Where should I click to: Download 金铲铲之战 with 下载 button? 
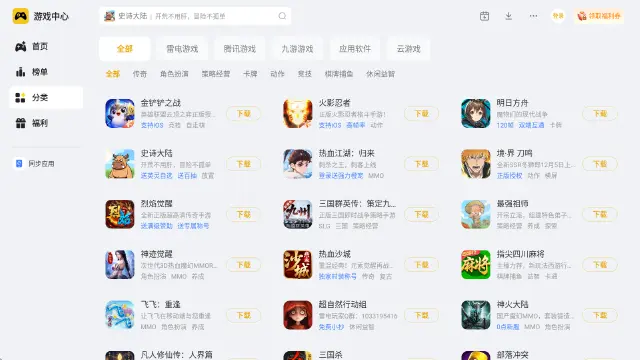point(244,113)
